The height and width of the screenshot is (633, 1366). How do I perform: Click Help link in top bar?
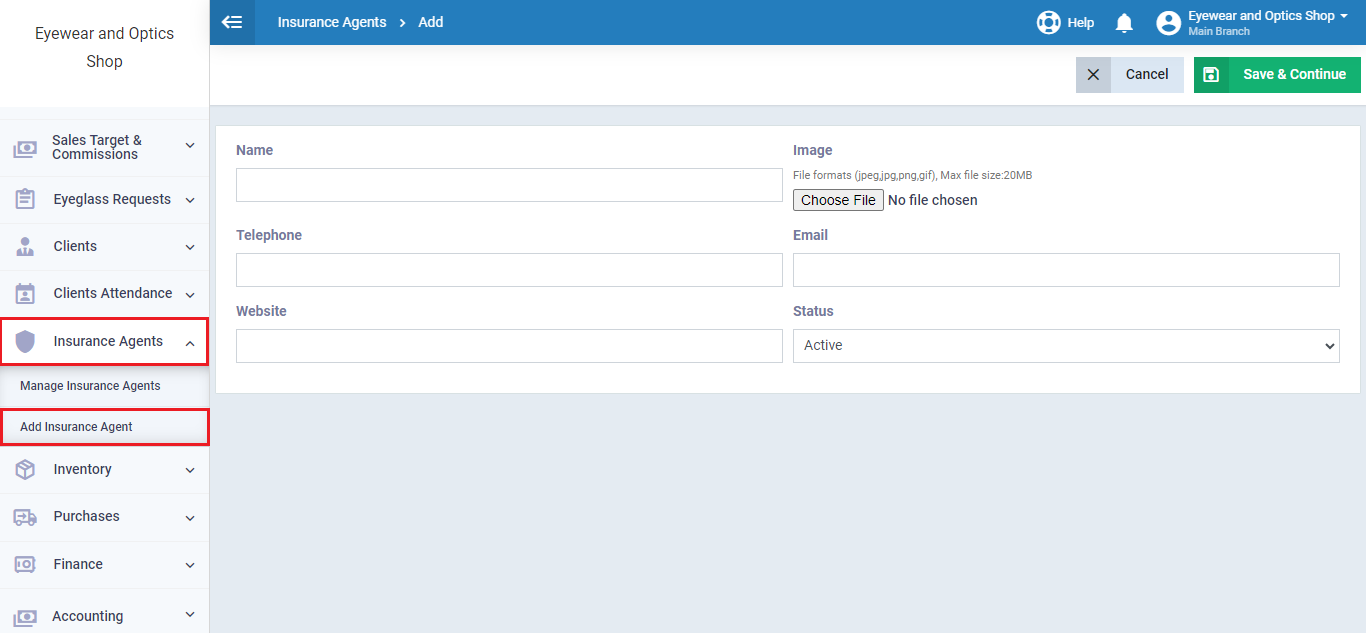point(1081,22)
